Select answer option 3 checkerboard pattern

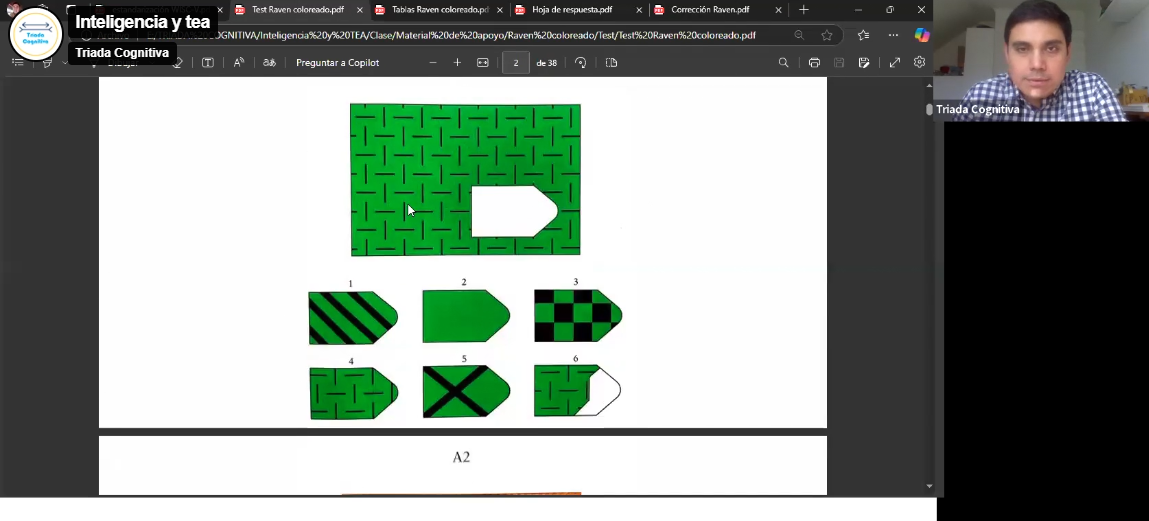[x=577, y=315]
